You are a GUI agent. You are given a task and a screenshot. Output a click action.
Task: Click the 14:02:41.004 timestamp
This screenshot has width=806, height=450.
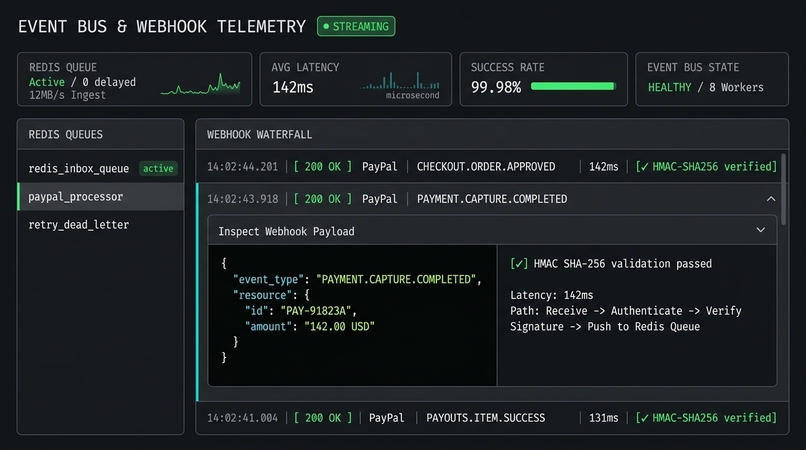242,418
